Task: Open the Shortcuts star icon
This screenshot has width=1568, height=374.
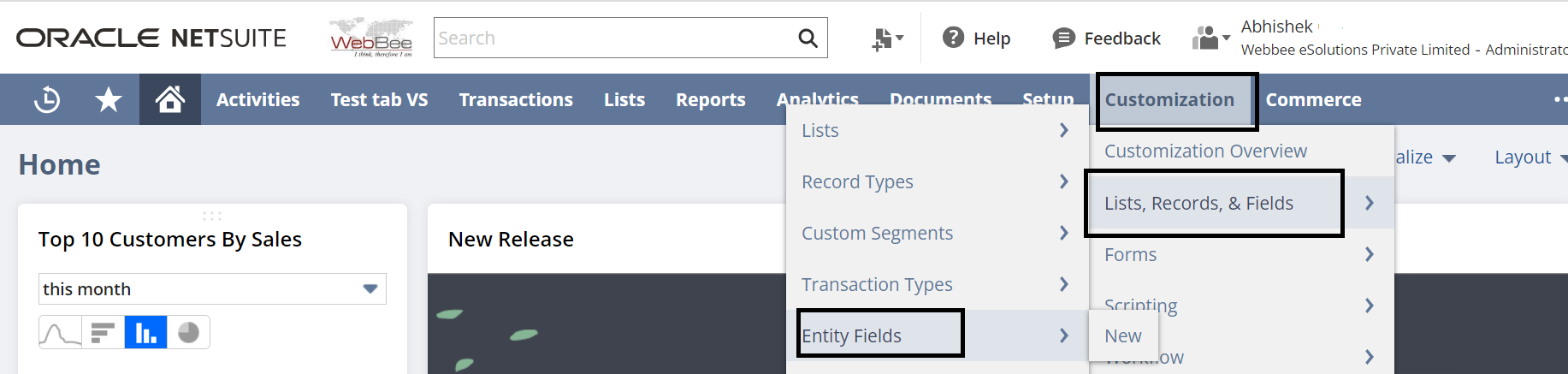Action: tap(108, 100)
